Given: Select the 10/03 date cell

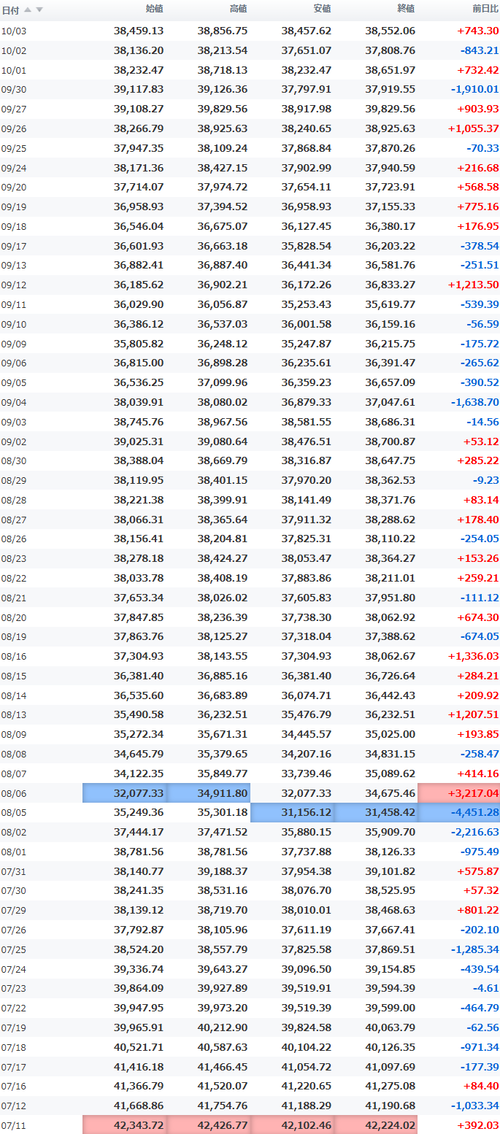Looking at the screenshot, I should point(13,31).
